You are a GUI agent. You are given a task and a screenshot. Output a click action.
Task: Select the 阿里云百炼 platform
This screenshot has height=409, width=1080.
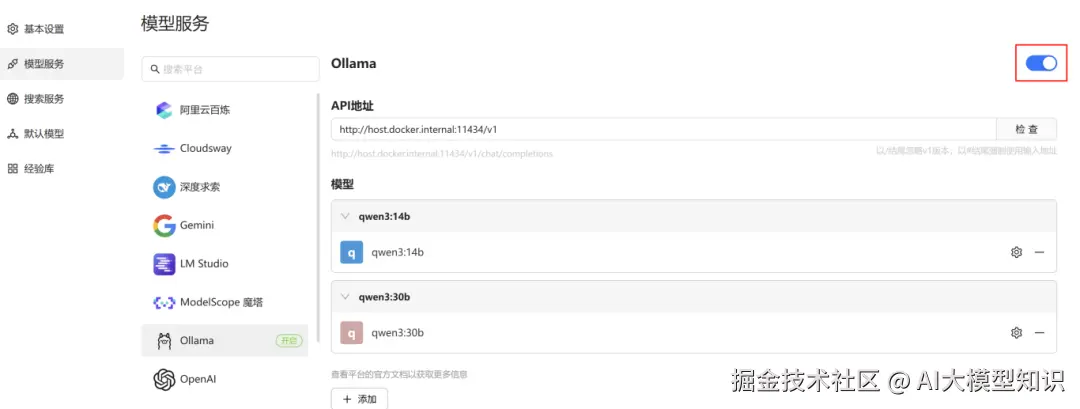225,109
